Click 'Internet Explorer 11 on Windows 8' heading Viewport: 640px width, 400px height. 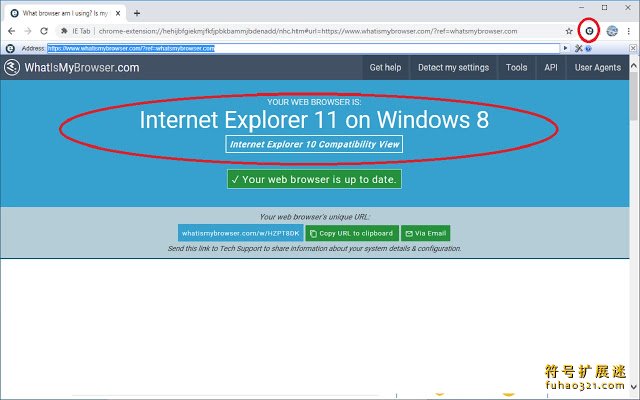click(x=314, y=120)
